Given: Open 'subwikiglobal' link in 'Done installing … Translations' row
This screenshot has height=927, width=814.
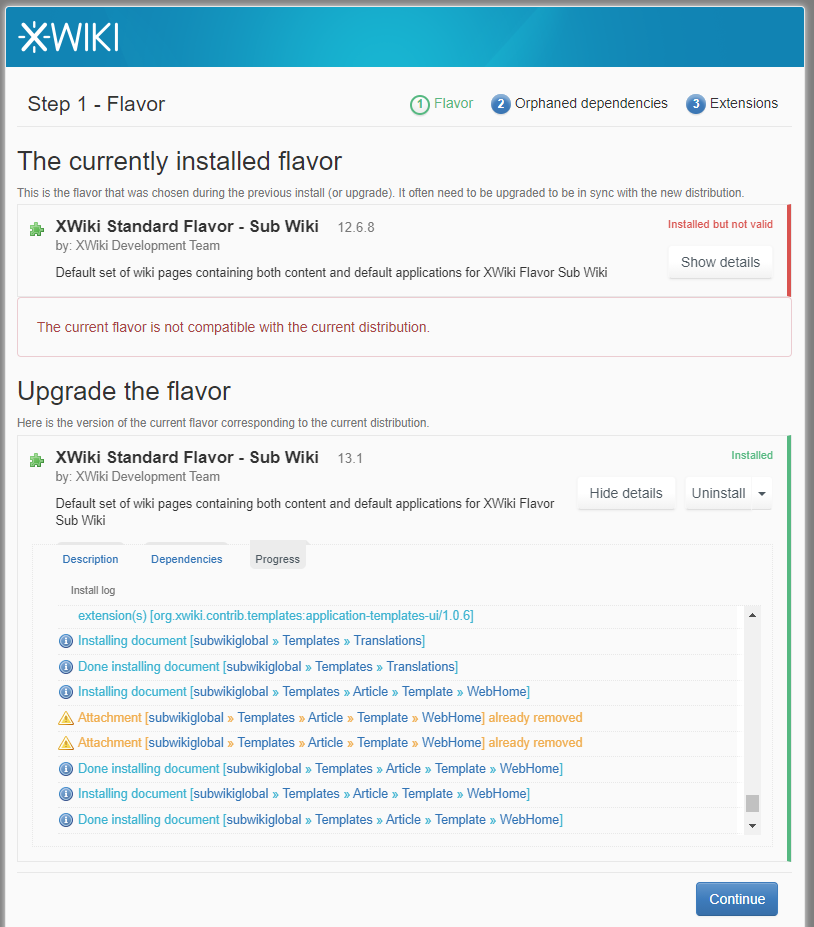Looking at the screenshot, I should (x=264, y=667).
